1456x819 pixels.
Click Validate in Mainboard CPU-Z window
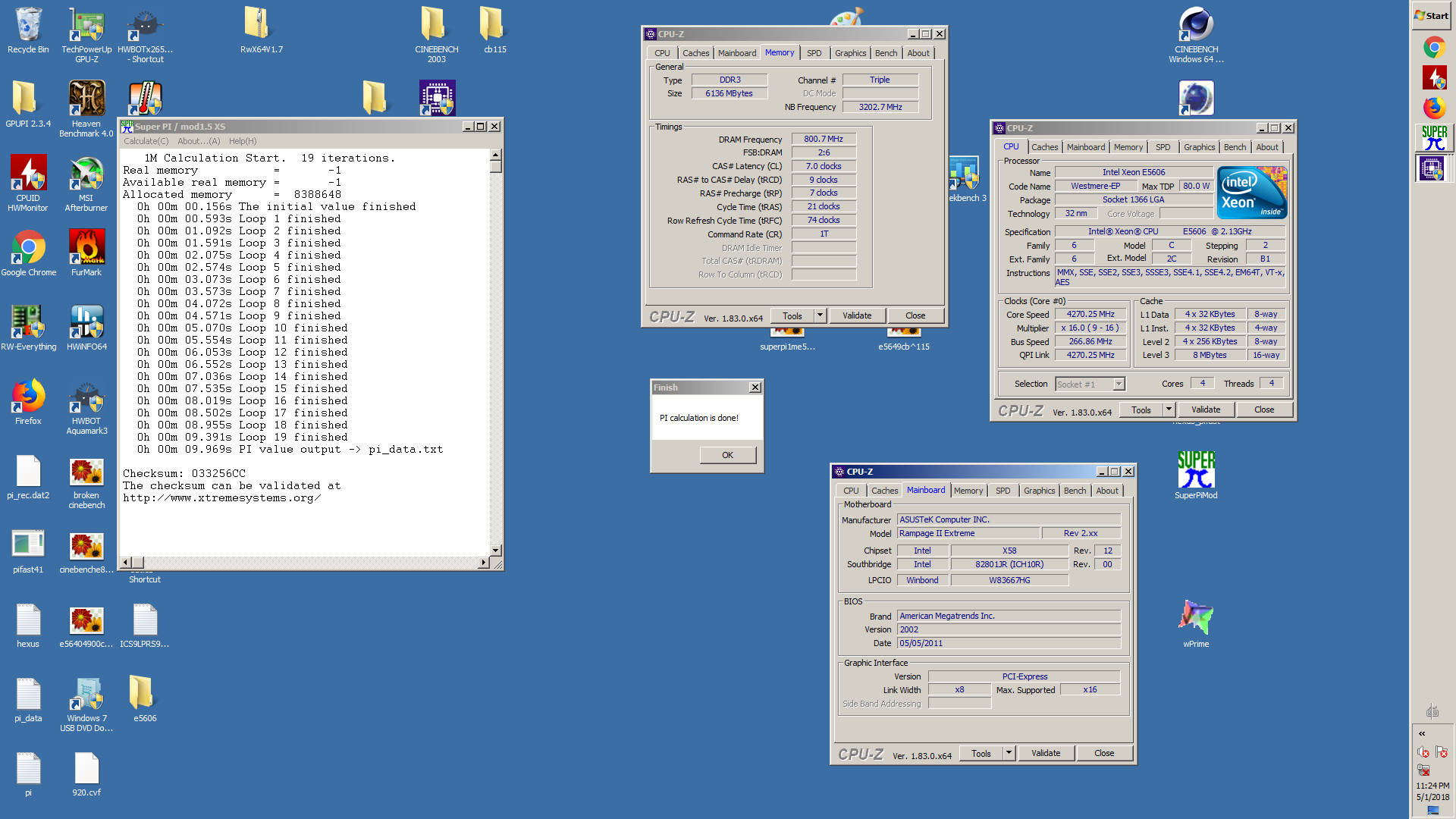pos(1046,753)
